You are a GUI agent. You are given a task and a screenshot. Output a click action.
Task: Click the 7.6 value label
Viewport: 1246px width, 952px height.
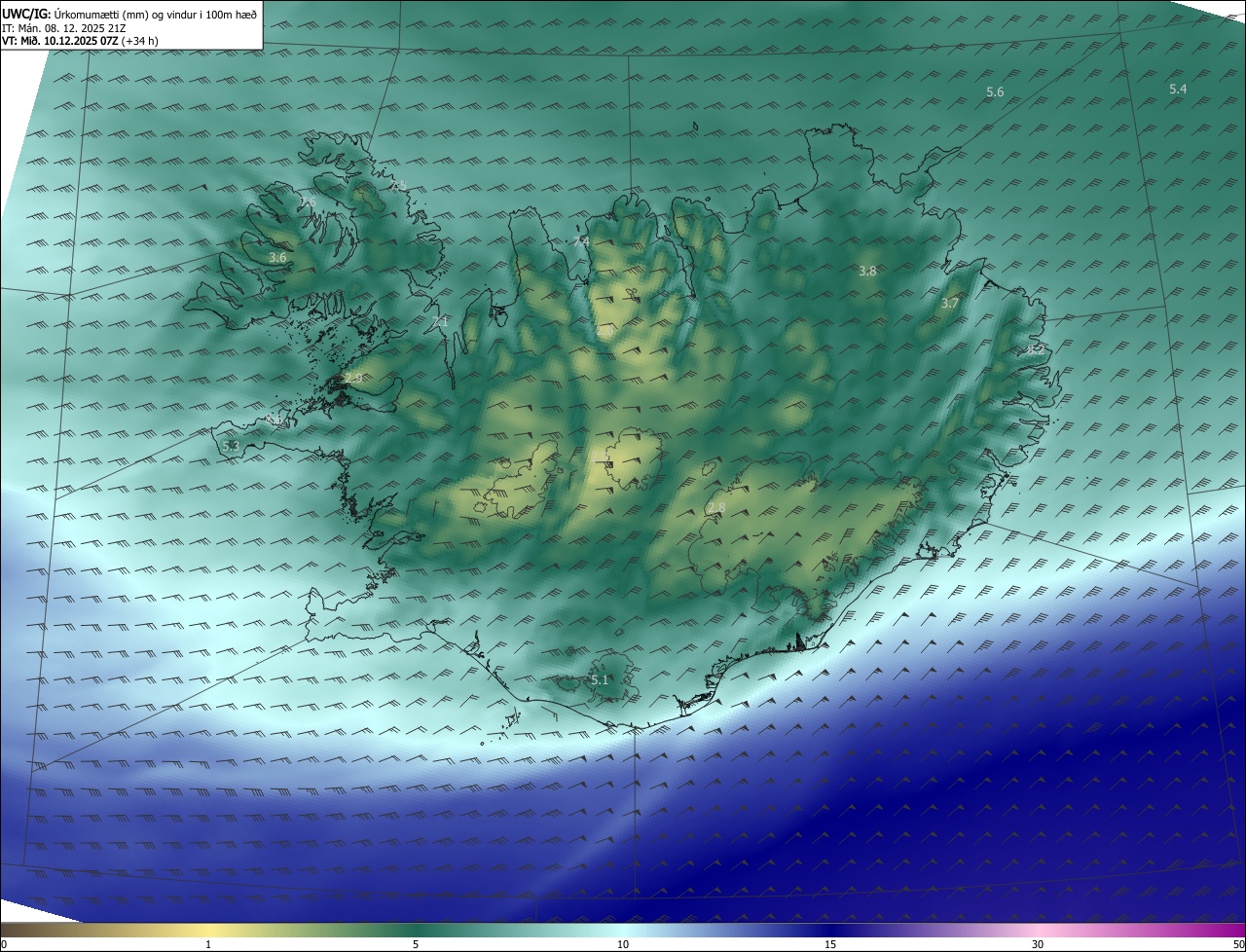[308, 202]
